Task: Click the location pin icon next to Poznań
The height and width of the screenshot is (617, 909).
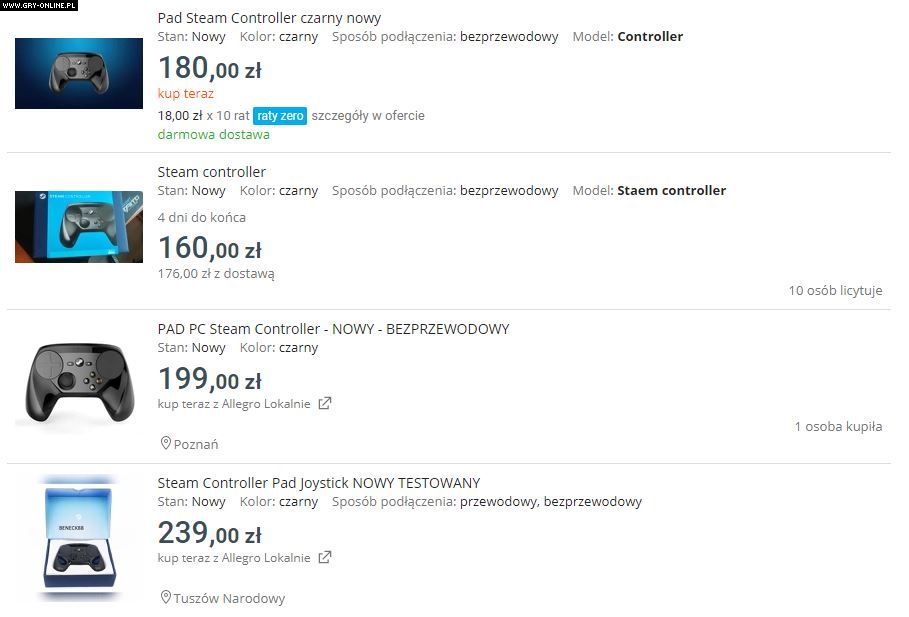Action: click(166, 443)
